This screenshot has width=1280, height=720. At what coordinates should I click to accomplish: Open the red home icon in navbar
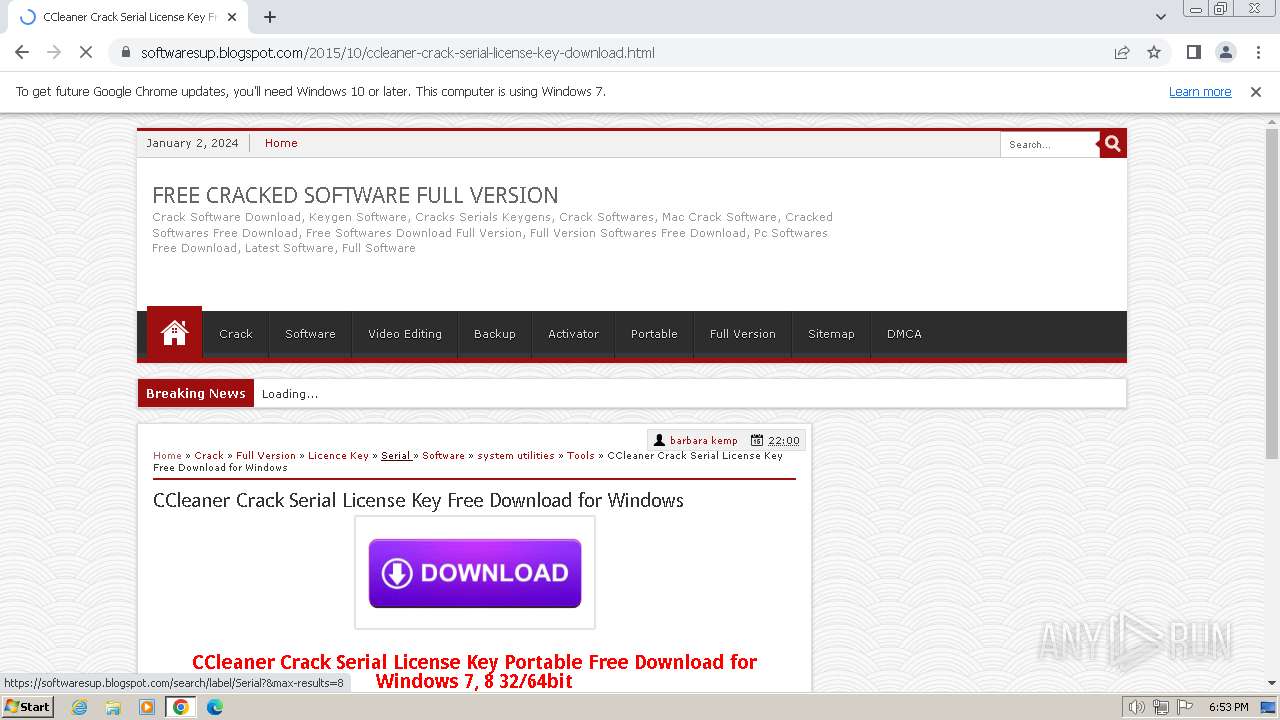[174, 333]
